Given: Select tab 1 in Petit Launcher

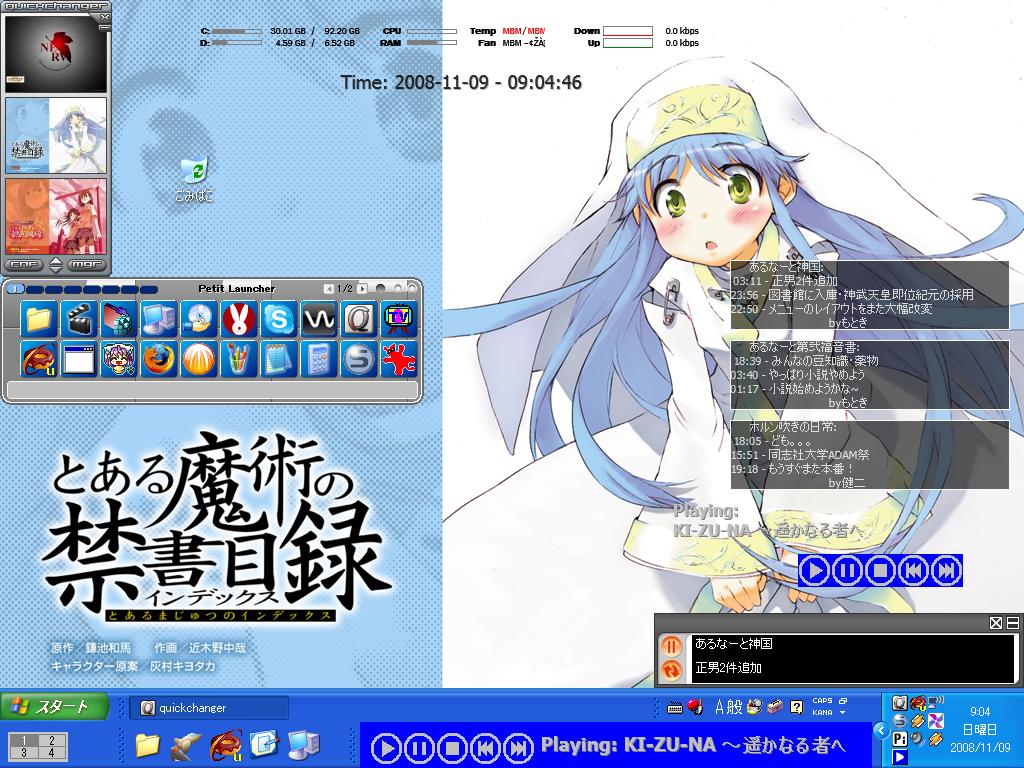Looking at the screenshot, I should (x=16, y=289).
